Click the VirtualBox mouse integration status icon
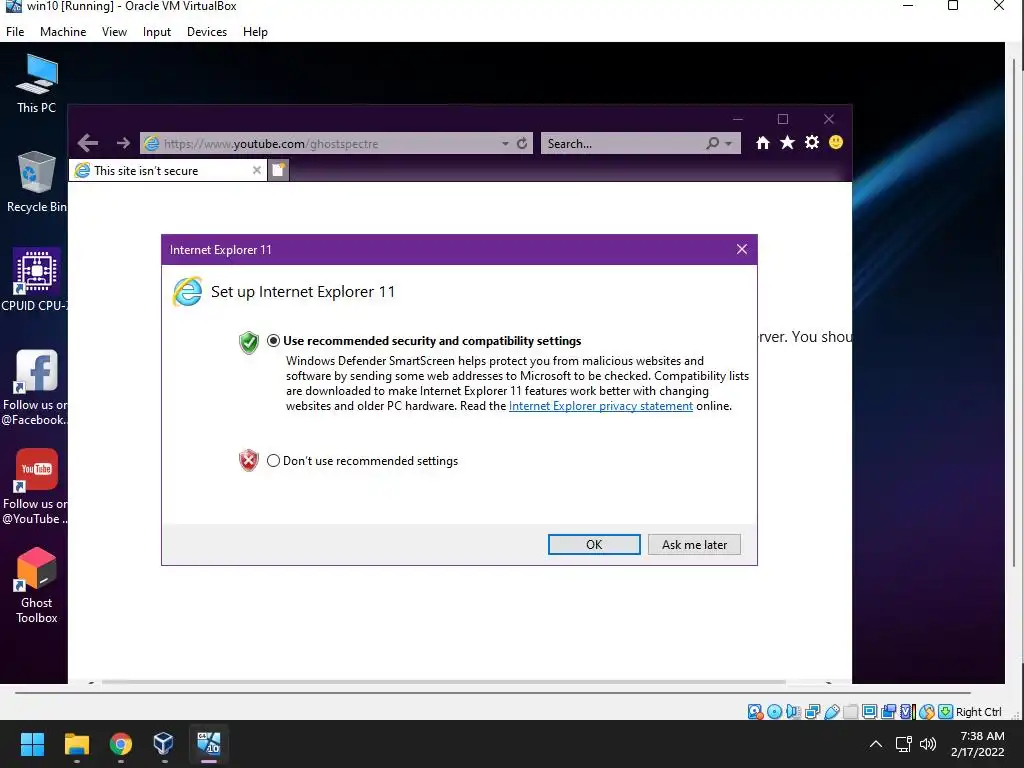1024x768 pixels. tap(926, 712)
